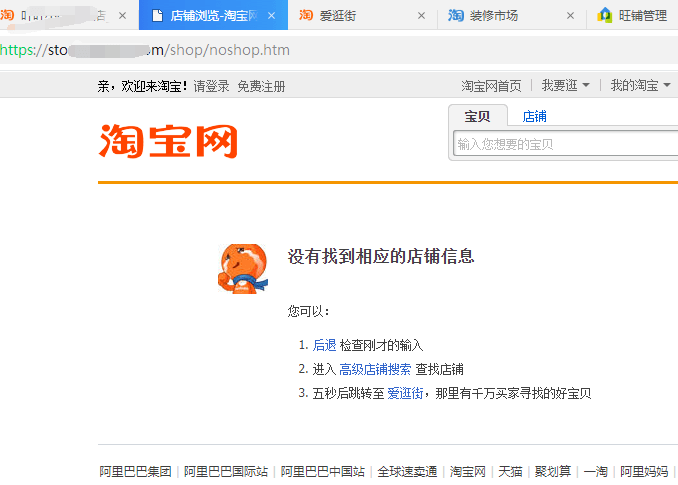Open the 淘宝网首页 link
This screenshot has width=678, height=485.
click(491, 86)
